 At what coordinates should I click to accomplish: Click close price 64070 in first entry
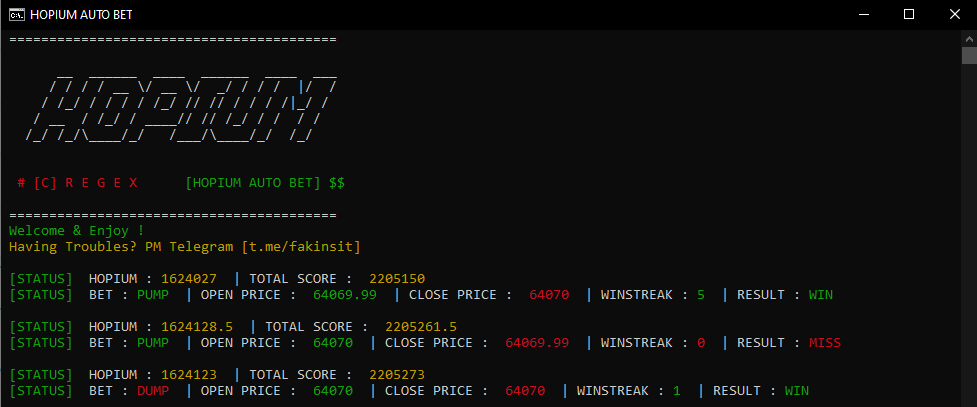click(x=549, y=295)
